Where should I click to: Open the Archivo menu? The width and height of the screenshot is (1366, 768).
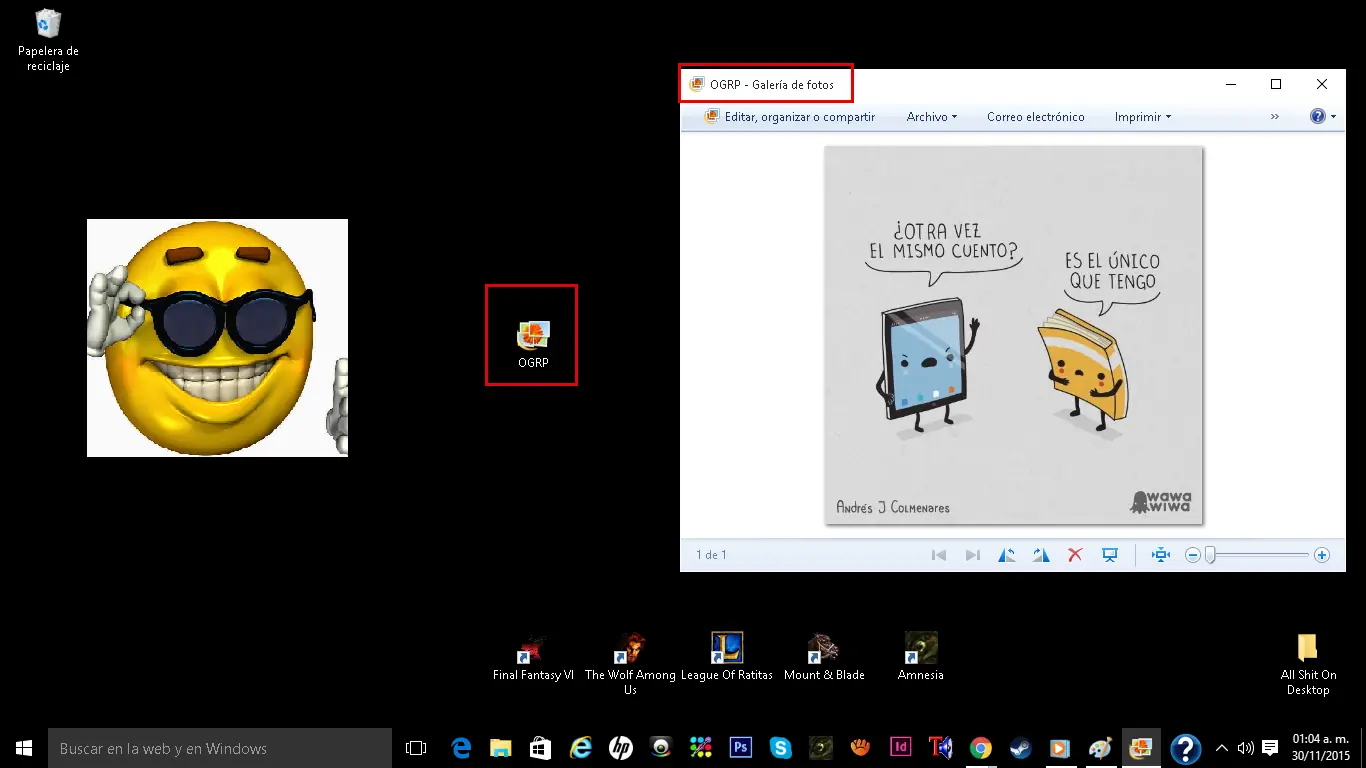(932, 117)
